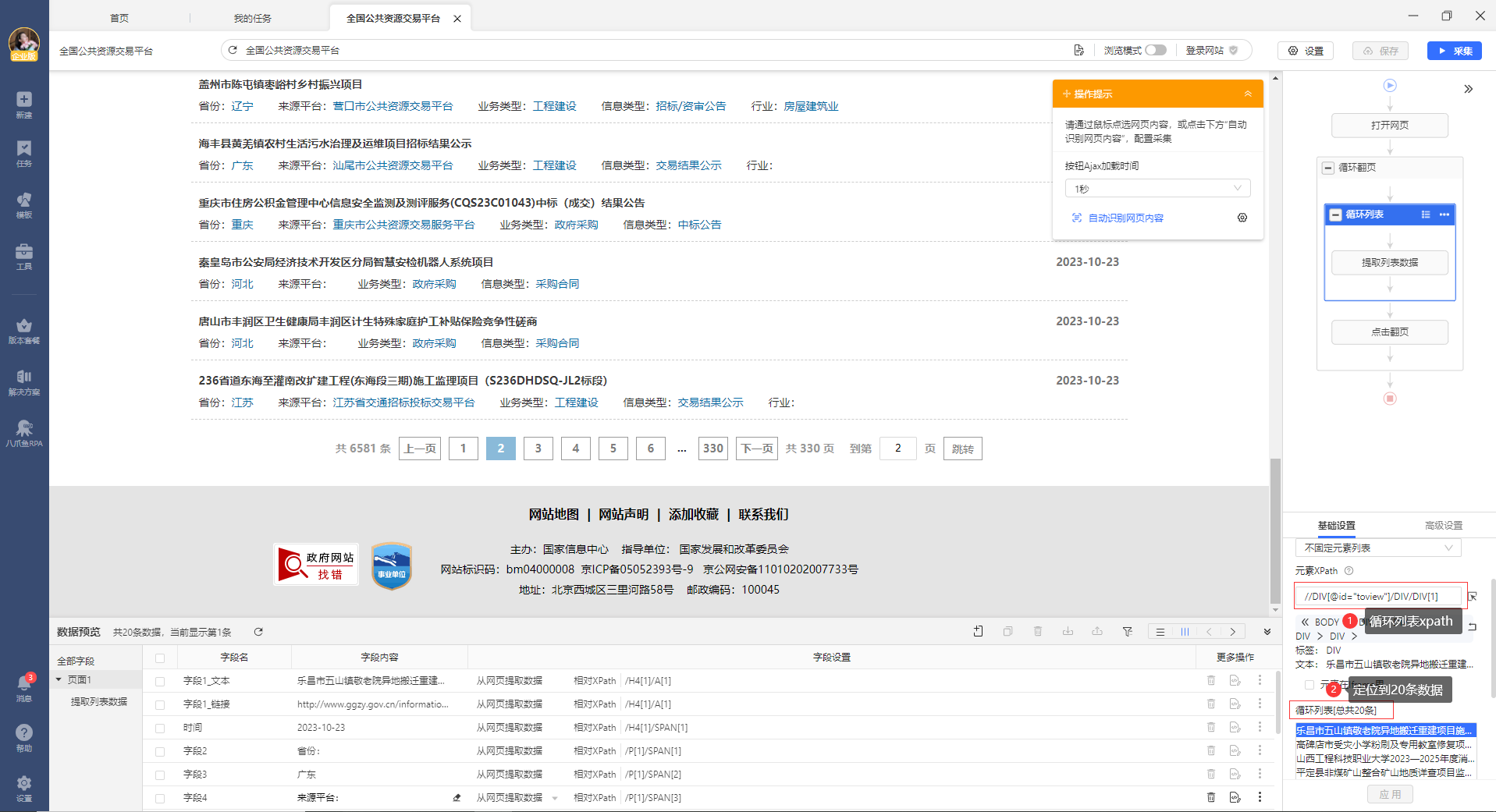This screenshot has height=812, width=1496.
Task: Click the list icon on 循环列表 header
Action: pos(1426,215)
